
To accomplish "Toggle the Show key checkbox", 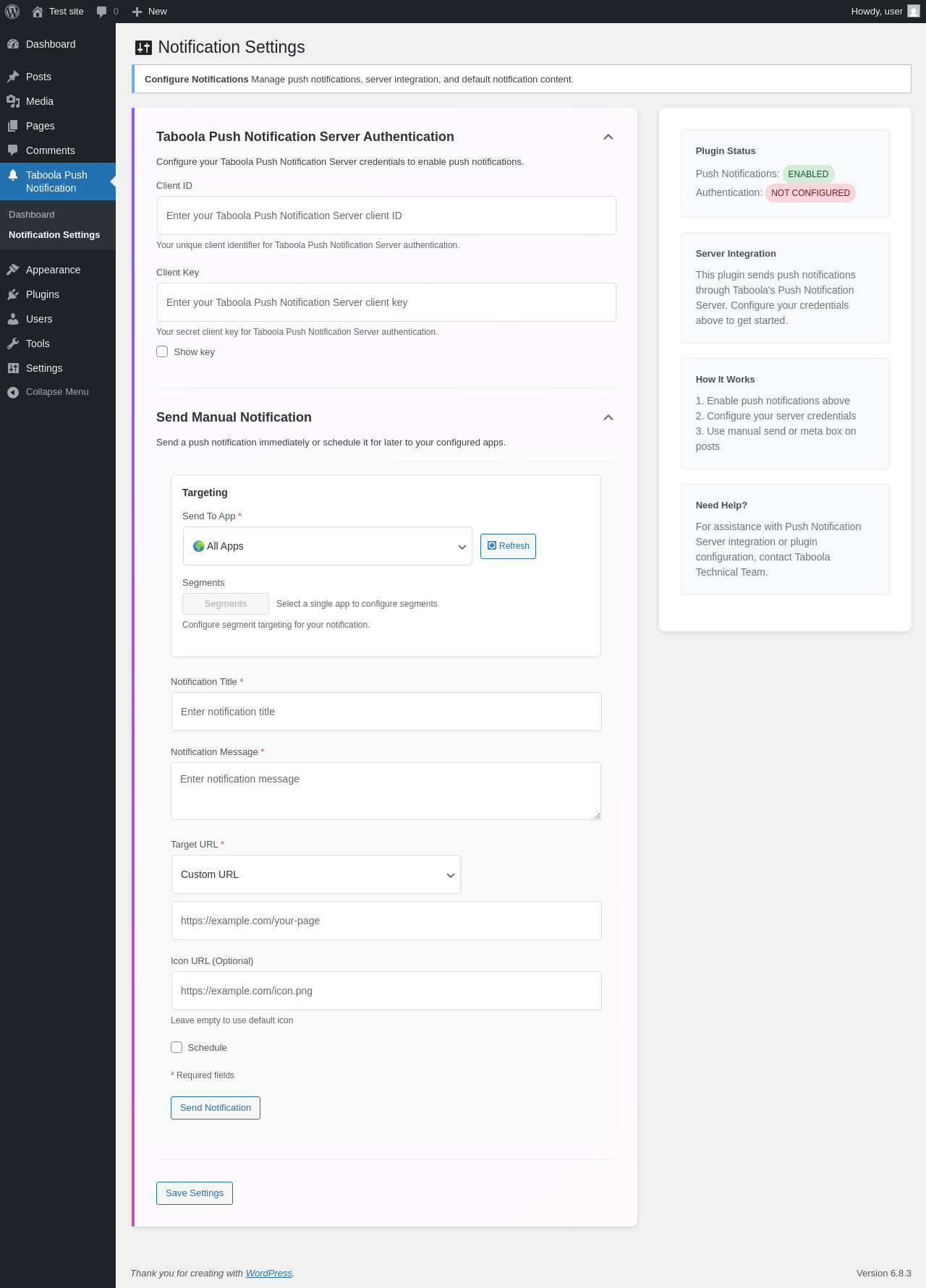I will pos(162,351).
